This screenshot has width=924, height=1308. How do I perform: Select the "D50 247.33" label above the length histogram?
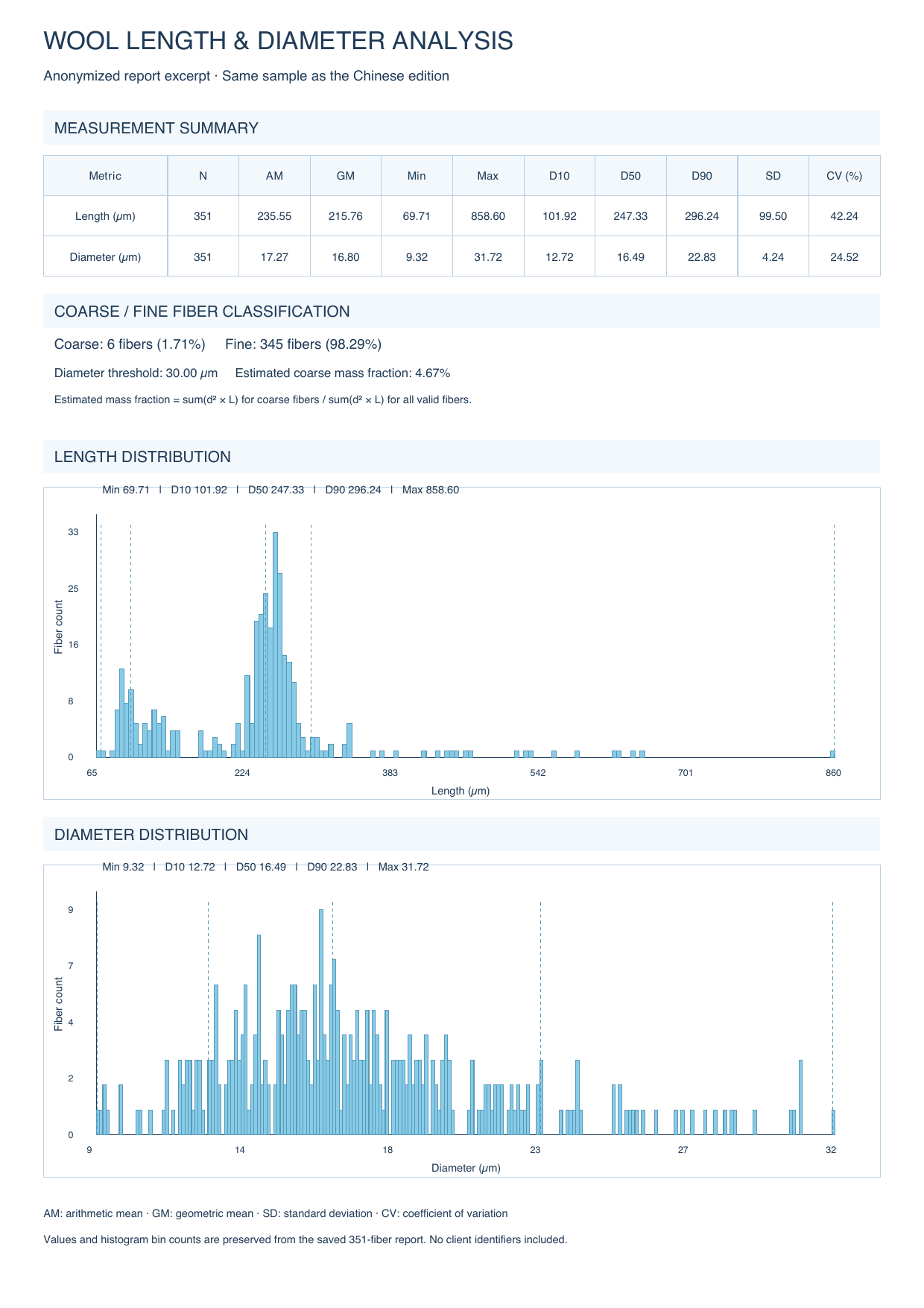click(x=276, y=490)
